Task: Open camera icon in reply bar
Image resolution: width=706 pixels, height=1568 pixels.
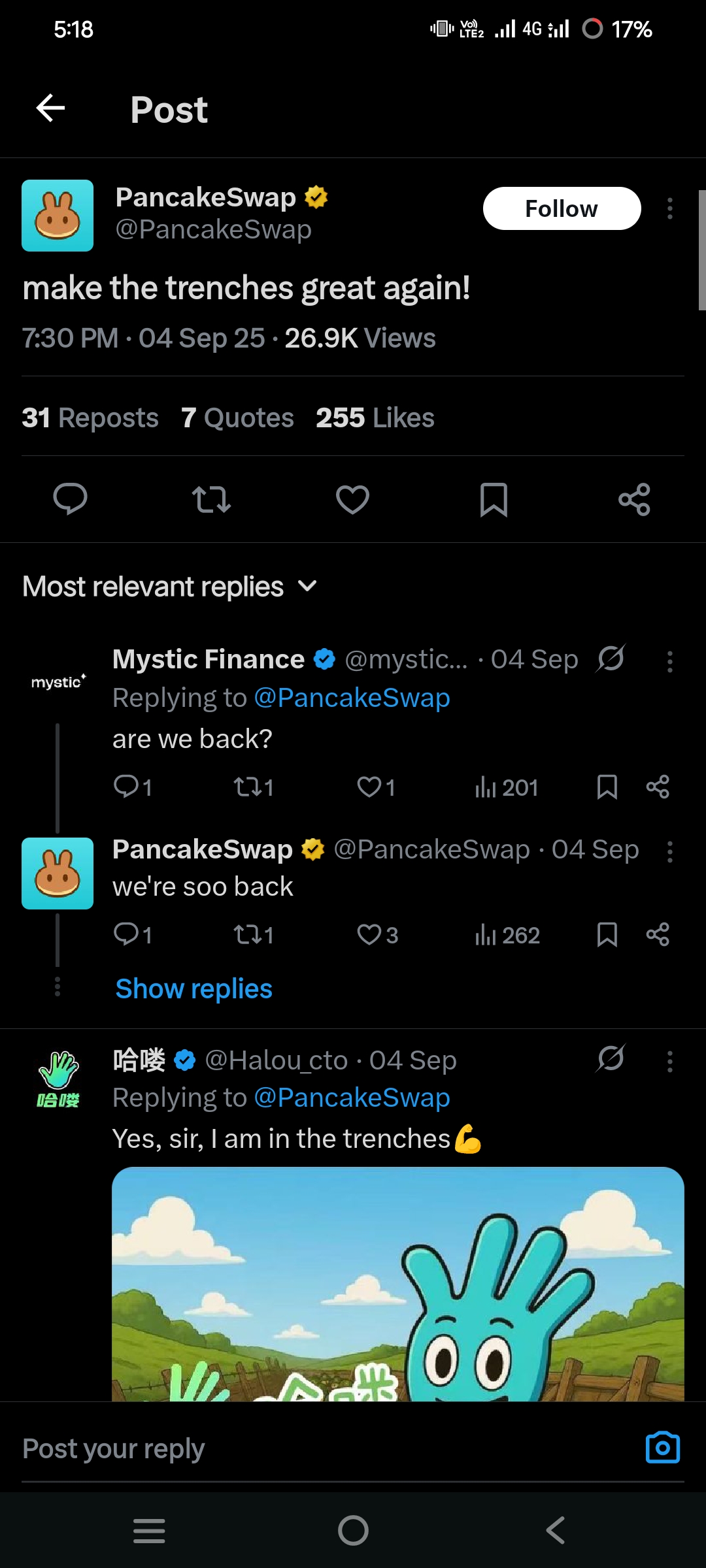Action: click(662, 1448)
